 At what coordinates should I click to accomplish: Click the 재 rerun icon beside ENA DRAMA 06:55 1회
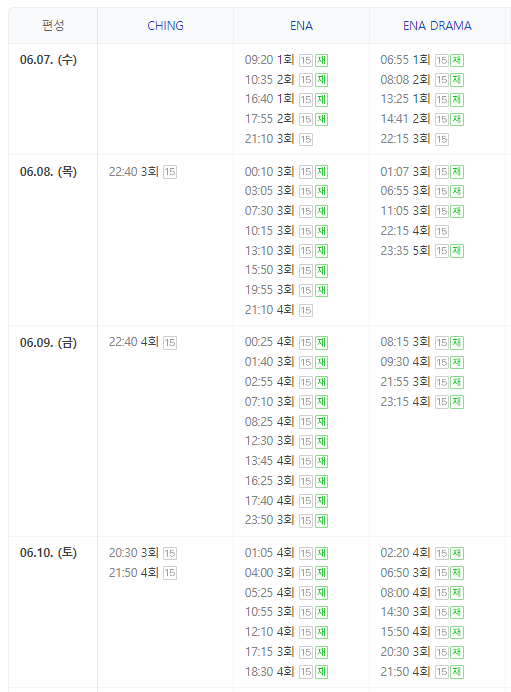click(x=457, y=60)
